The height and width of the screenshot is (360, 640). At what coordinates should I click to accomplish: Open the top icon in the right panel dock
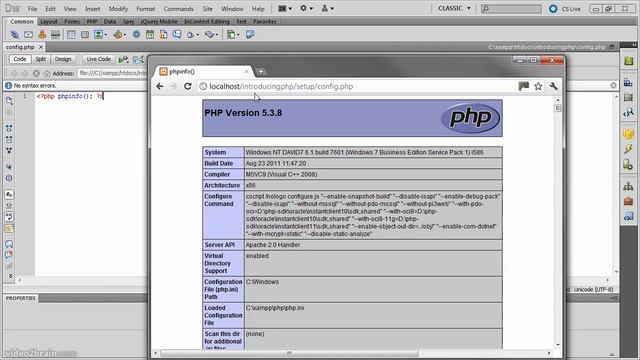[628, 61]
